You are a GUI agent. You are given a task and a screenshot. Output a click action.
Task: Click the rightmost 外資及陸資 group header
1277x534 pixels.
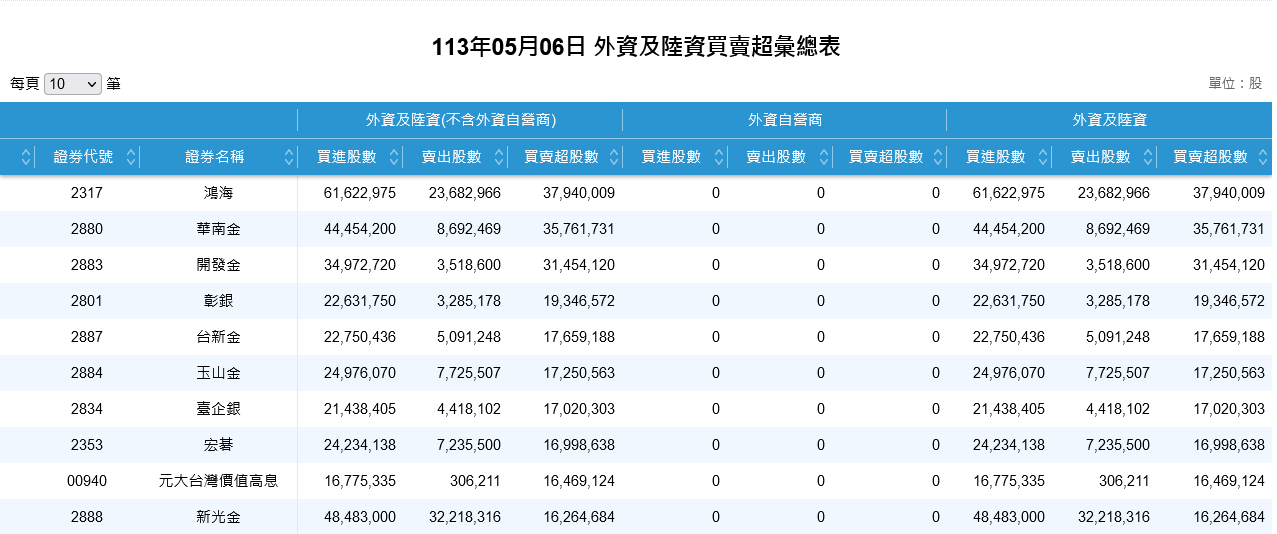[x=1109, y=120]
